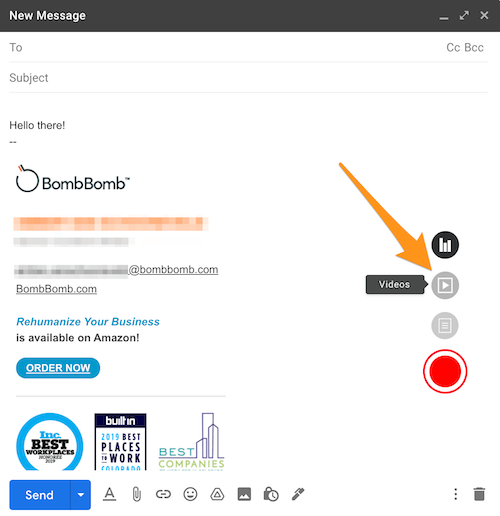
Task: Focus the Subject field
Action: 248,78
